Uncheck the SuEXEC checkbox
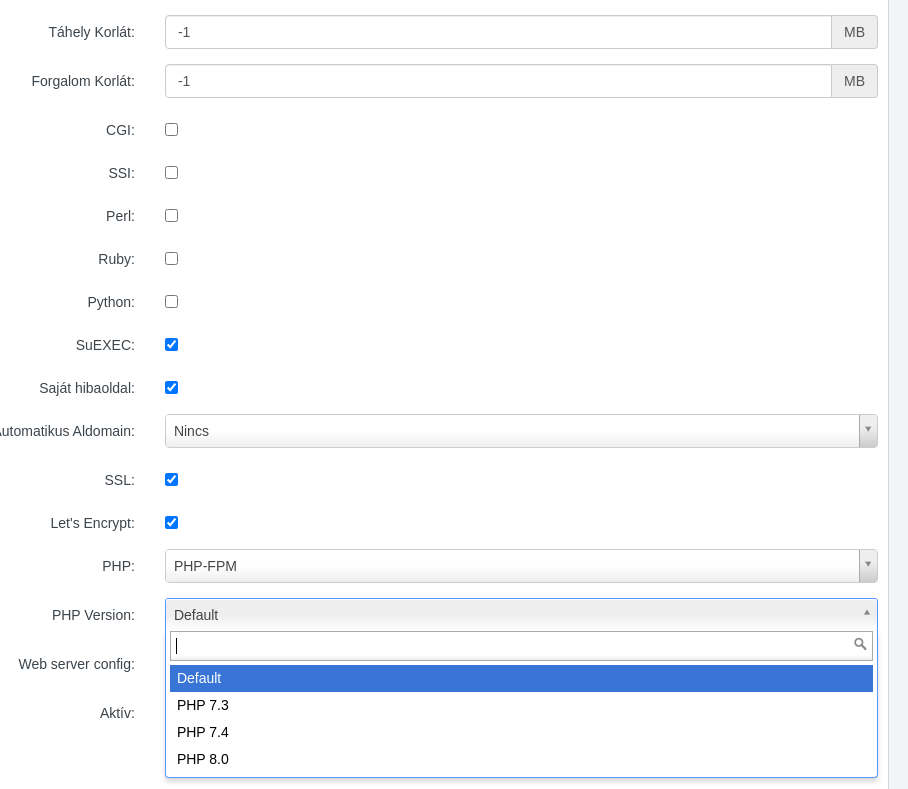The height and width of the screenshot is (789, 908). click(x=171, y=345)
